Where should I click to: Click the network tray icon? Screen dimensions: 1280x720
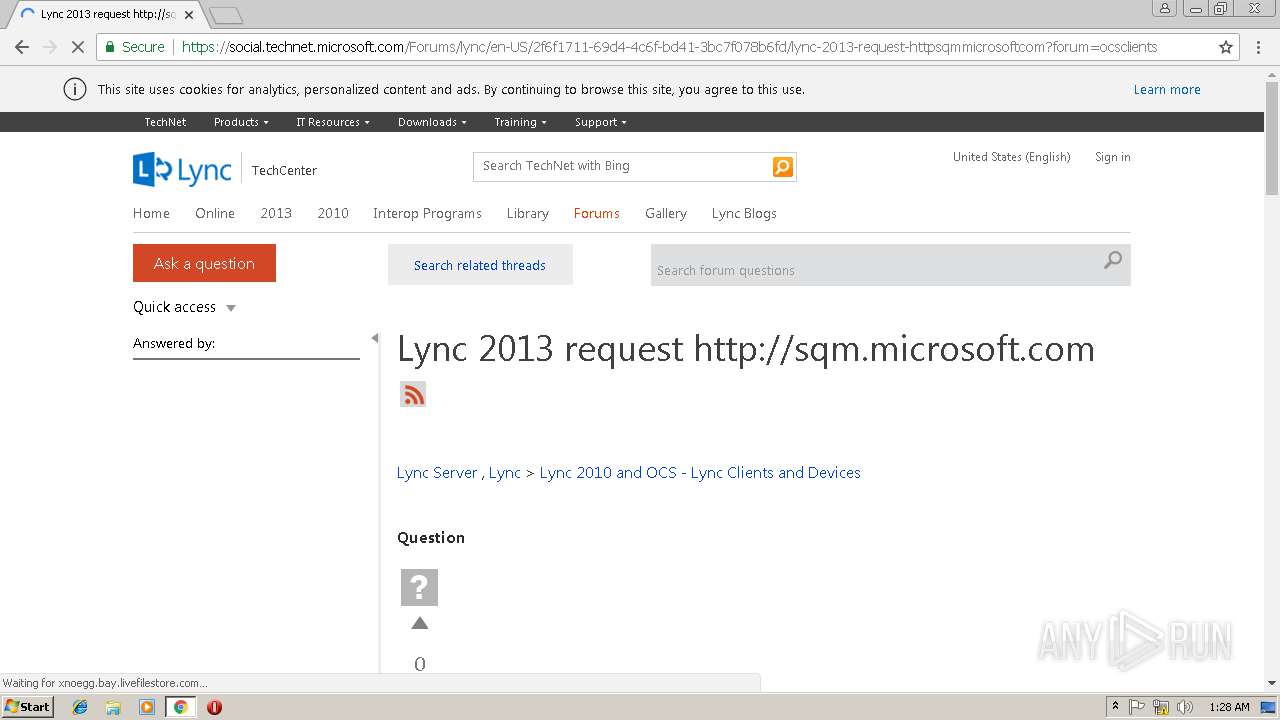click(1161, 707)
